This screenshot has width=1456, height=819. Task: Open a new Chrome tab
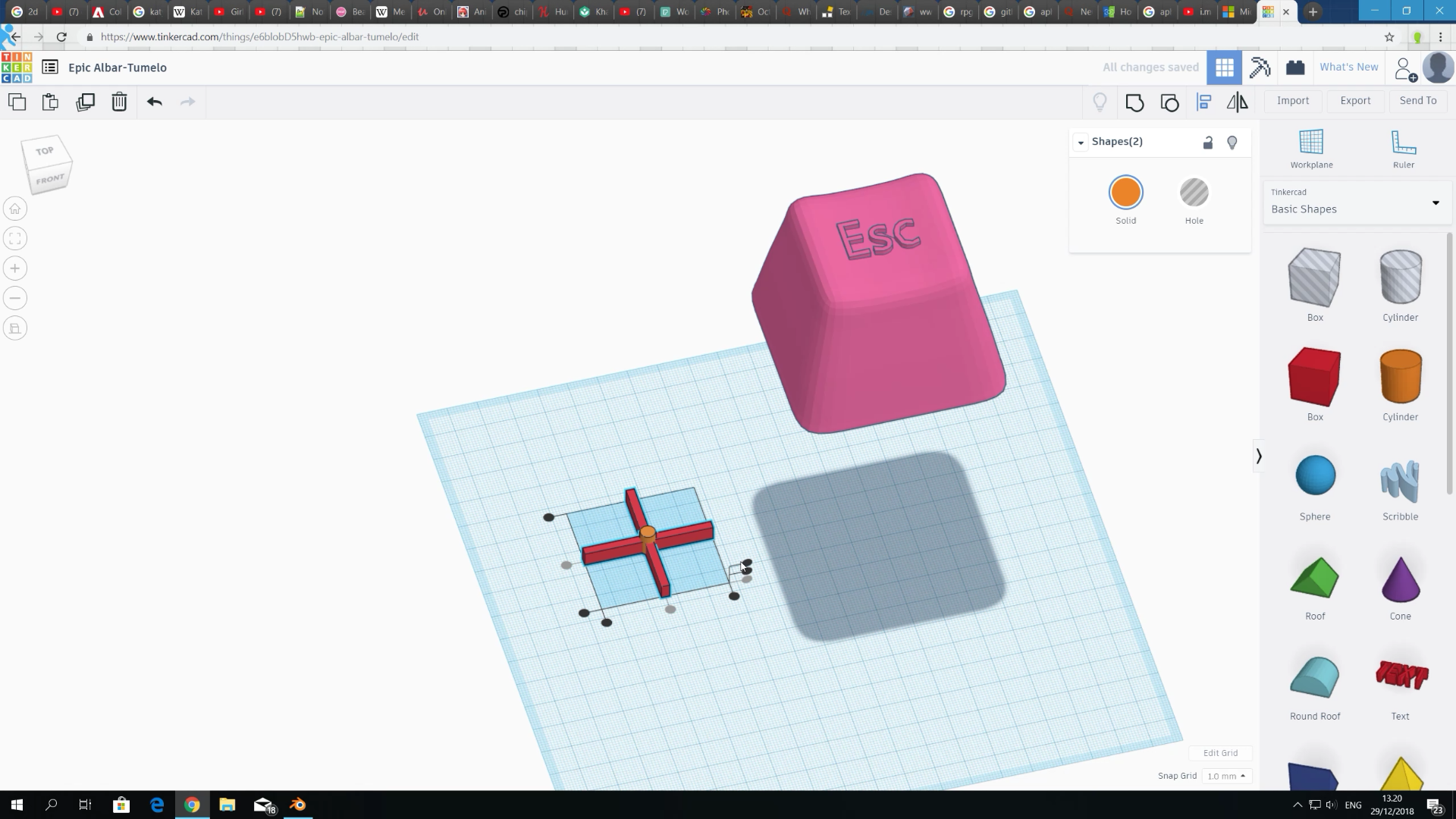click(1313, 11)
